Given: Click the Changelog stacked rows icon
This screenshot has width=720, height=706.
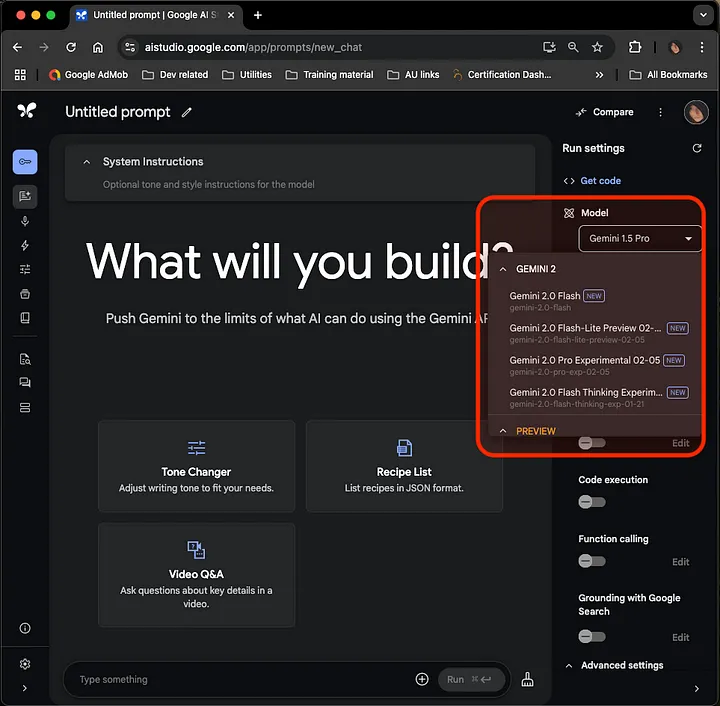Looking at the screenshot, I should 25,408.
